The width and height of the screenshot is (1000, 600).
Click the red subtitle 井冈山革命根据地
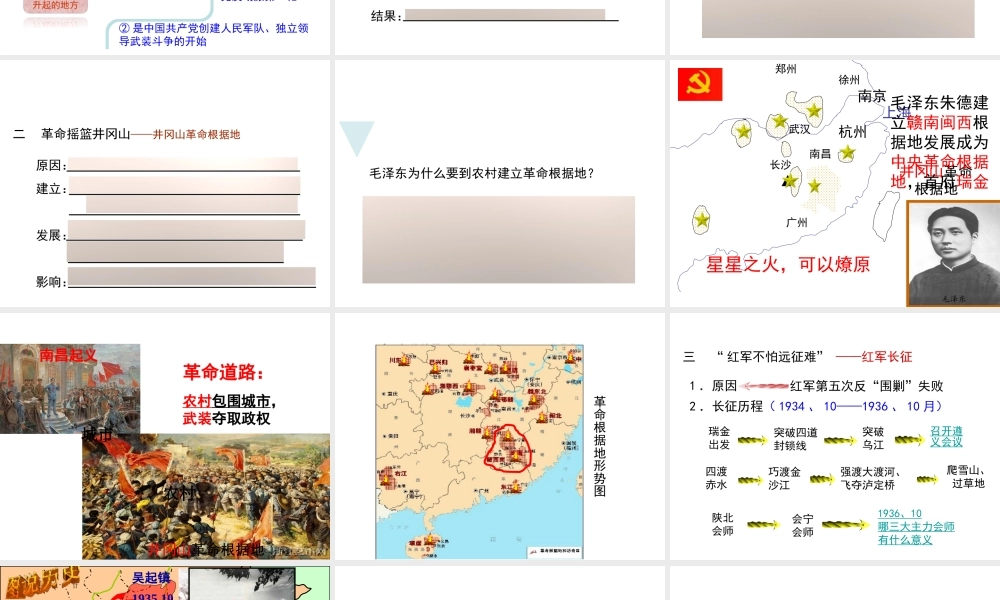click(x=196, y=135)
